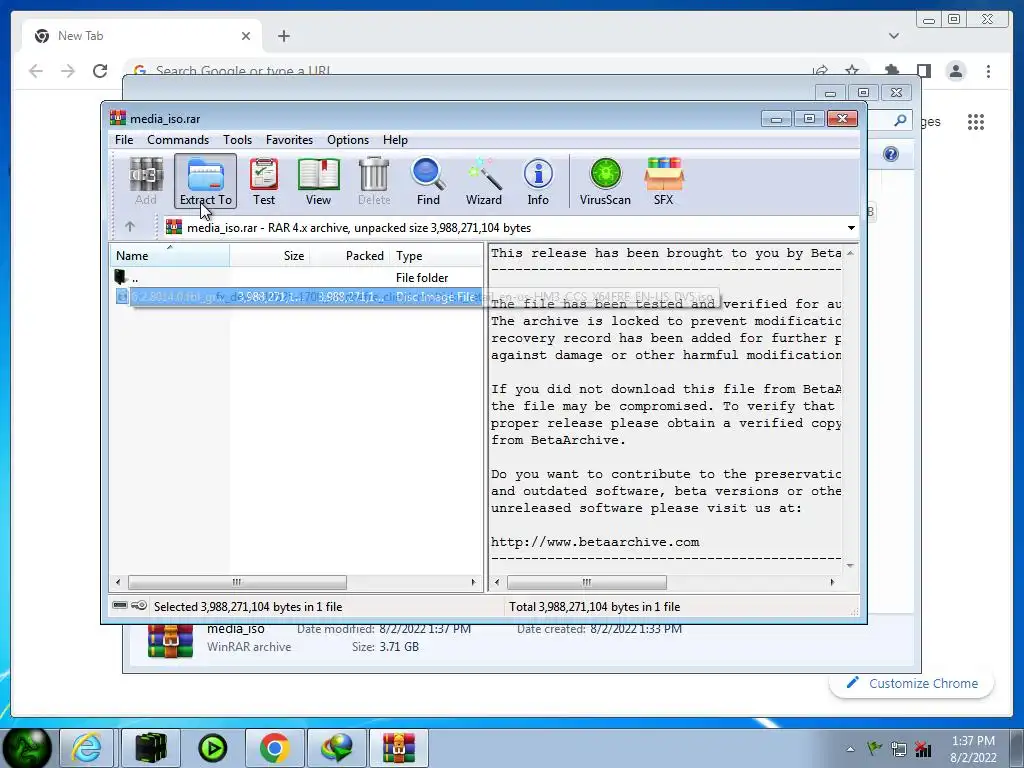Bookmark this page star icon
1024x768 pixels.
click(852, 70)
